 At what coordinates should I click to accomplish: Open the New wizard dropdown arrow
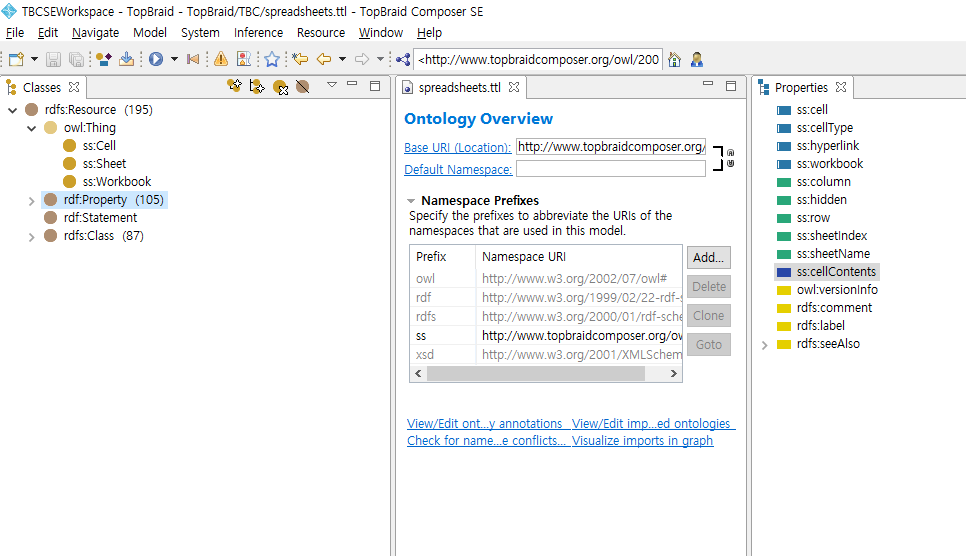pyautogui.click(x=34, y=59)
